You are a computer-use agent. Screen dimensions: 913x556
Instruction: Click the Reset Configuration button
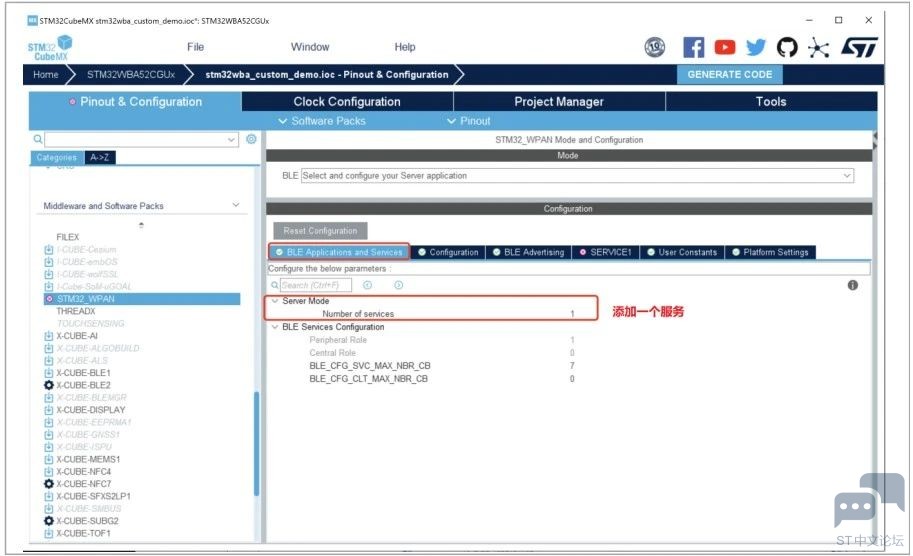pos(320,231)
